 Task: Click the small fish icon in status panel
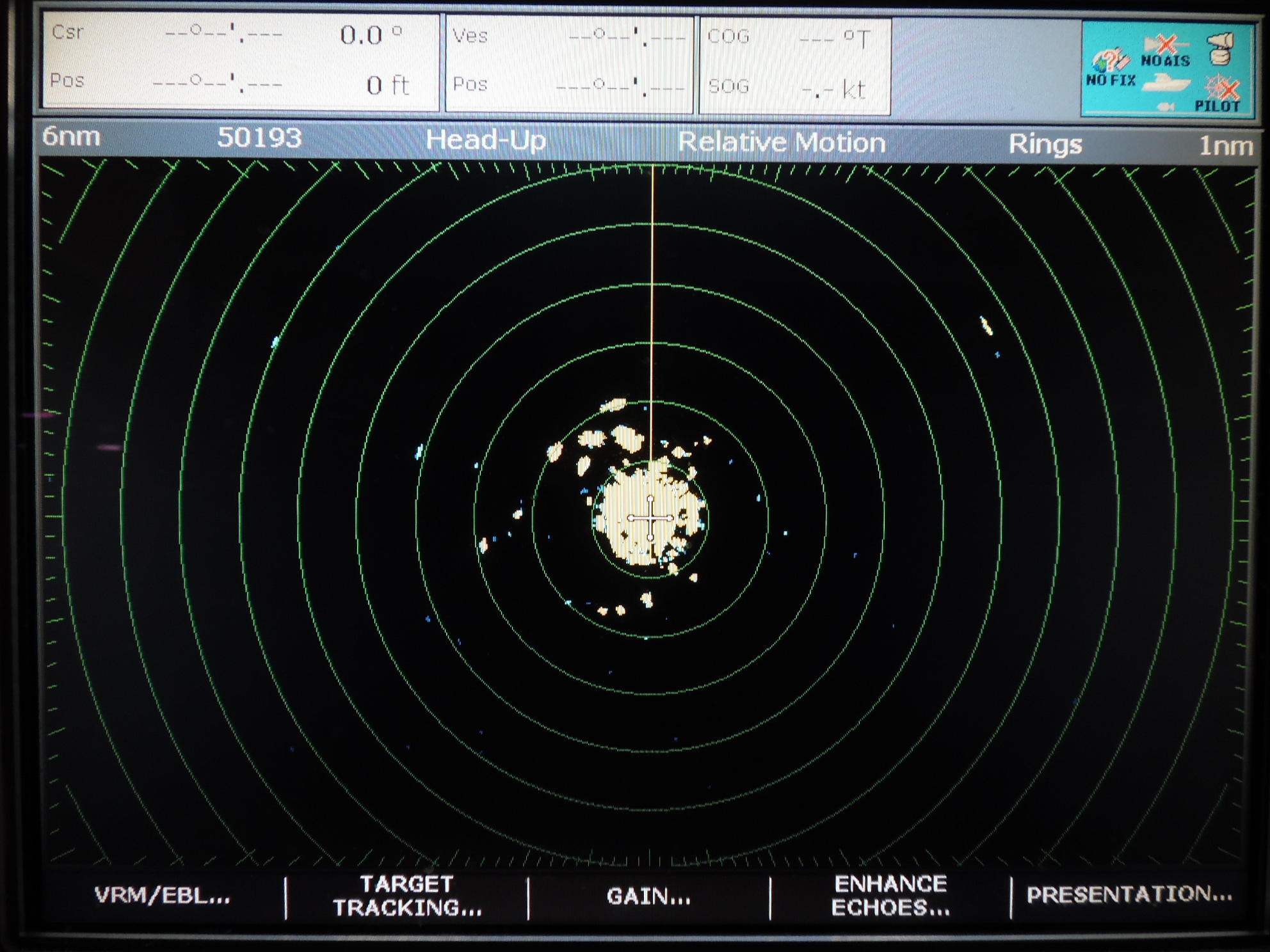tap(1166, 107)
